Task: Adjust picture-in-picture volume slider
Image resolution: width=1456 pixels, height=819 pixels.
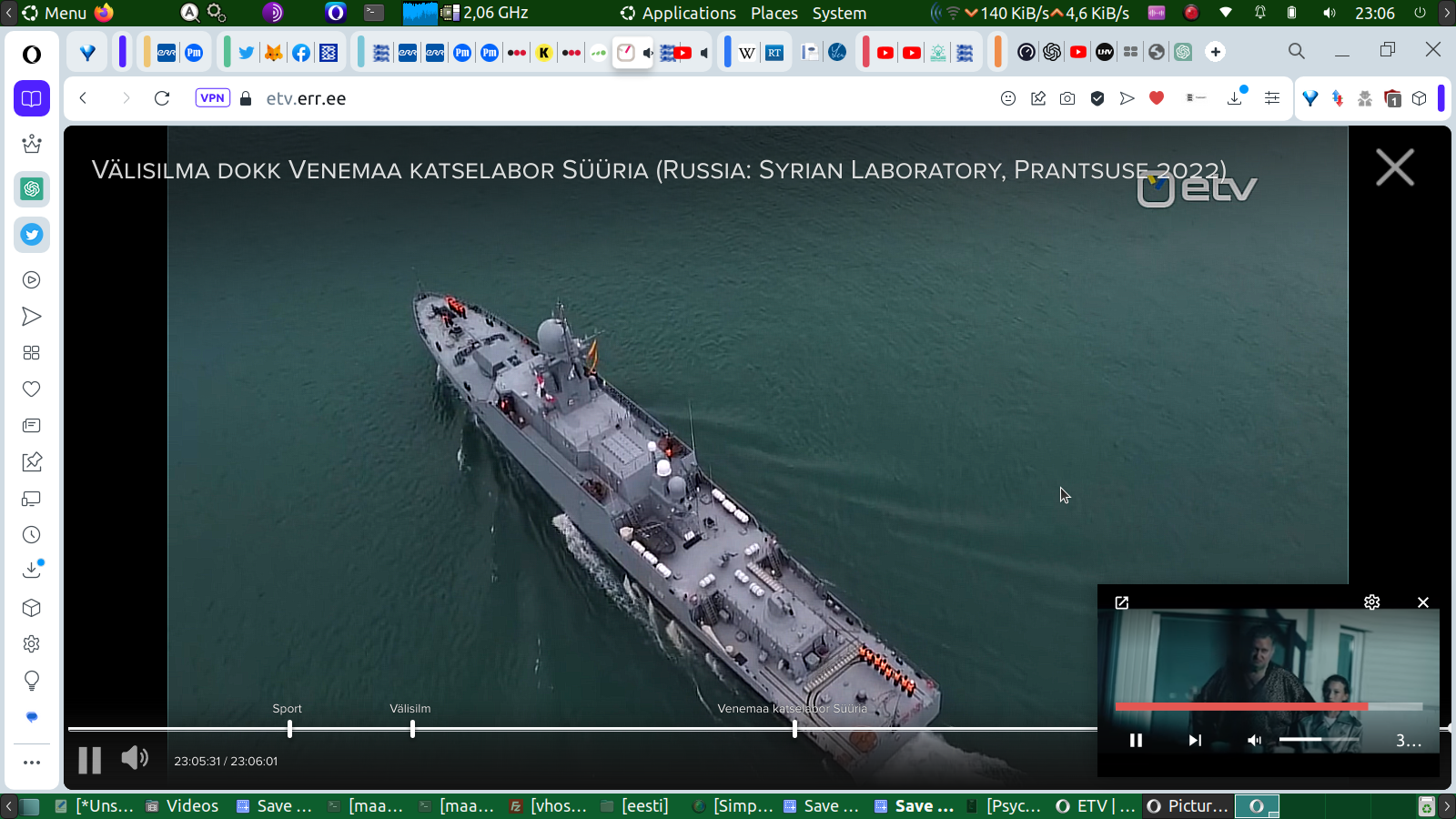Action: (x=1318, y=740)
